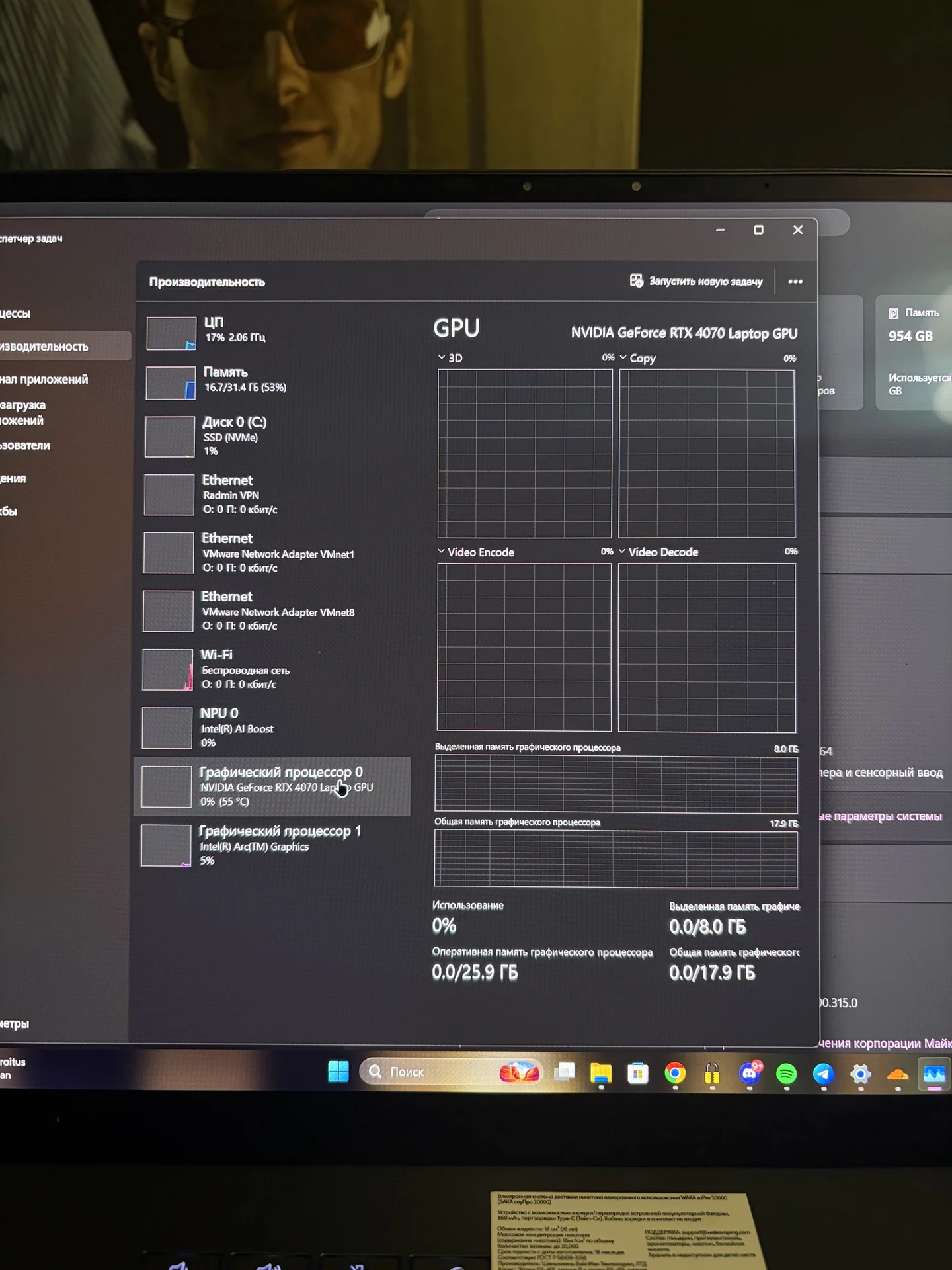This screenshot has width=952, height=1270.
Task: Select the Ethernet Radmin VPN entry
Action: click(274, 494)
